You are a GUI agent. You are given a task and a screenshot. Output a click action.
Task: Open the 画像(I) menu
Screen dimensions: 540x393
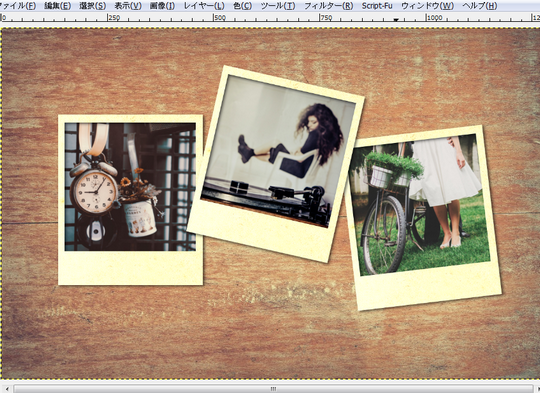click(x=162, y=6)
